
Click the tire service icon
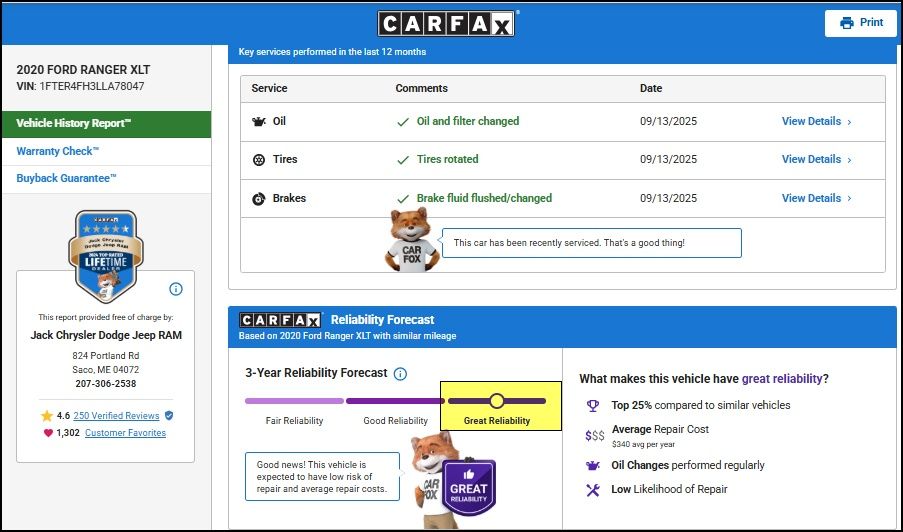(x=259, y=160)
